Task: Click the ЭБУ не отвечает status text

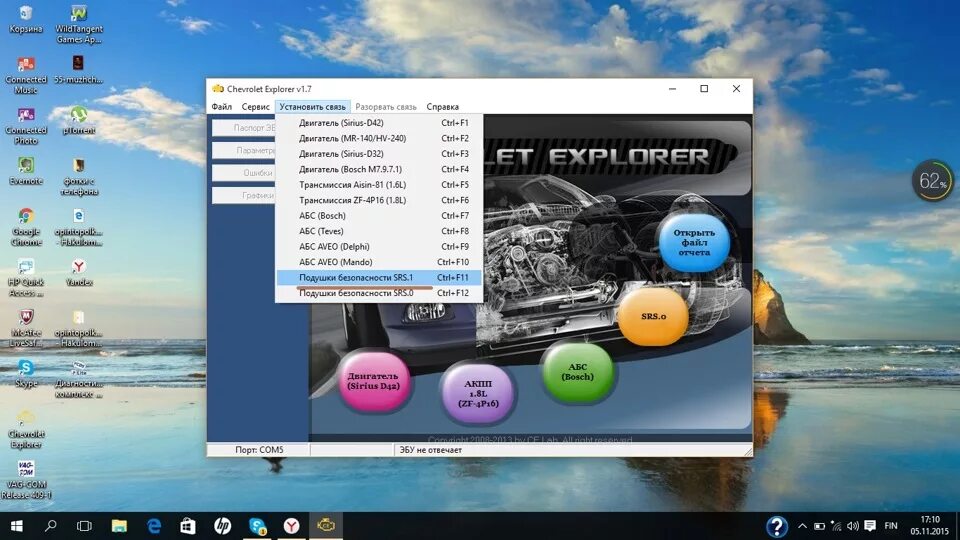Action: tap(430, 450)
